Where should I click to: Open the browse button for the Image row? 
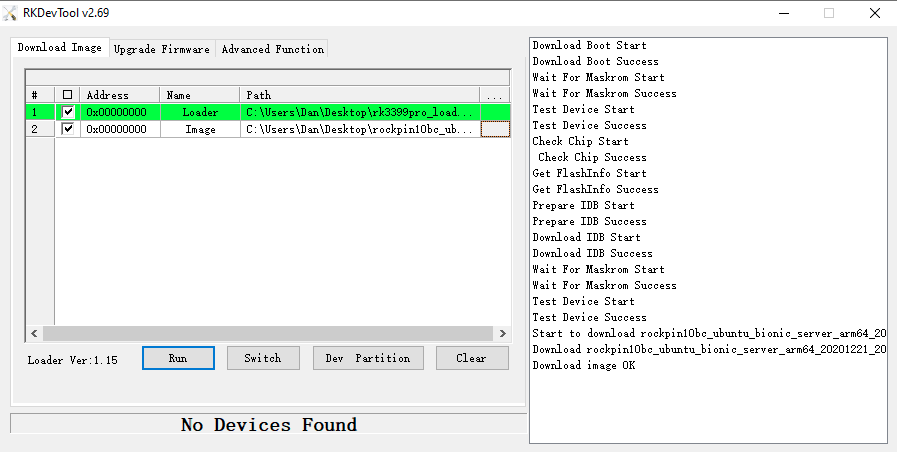[495, 129]
